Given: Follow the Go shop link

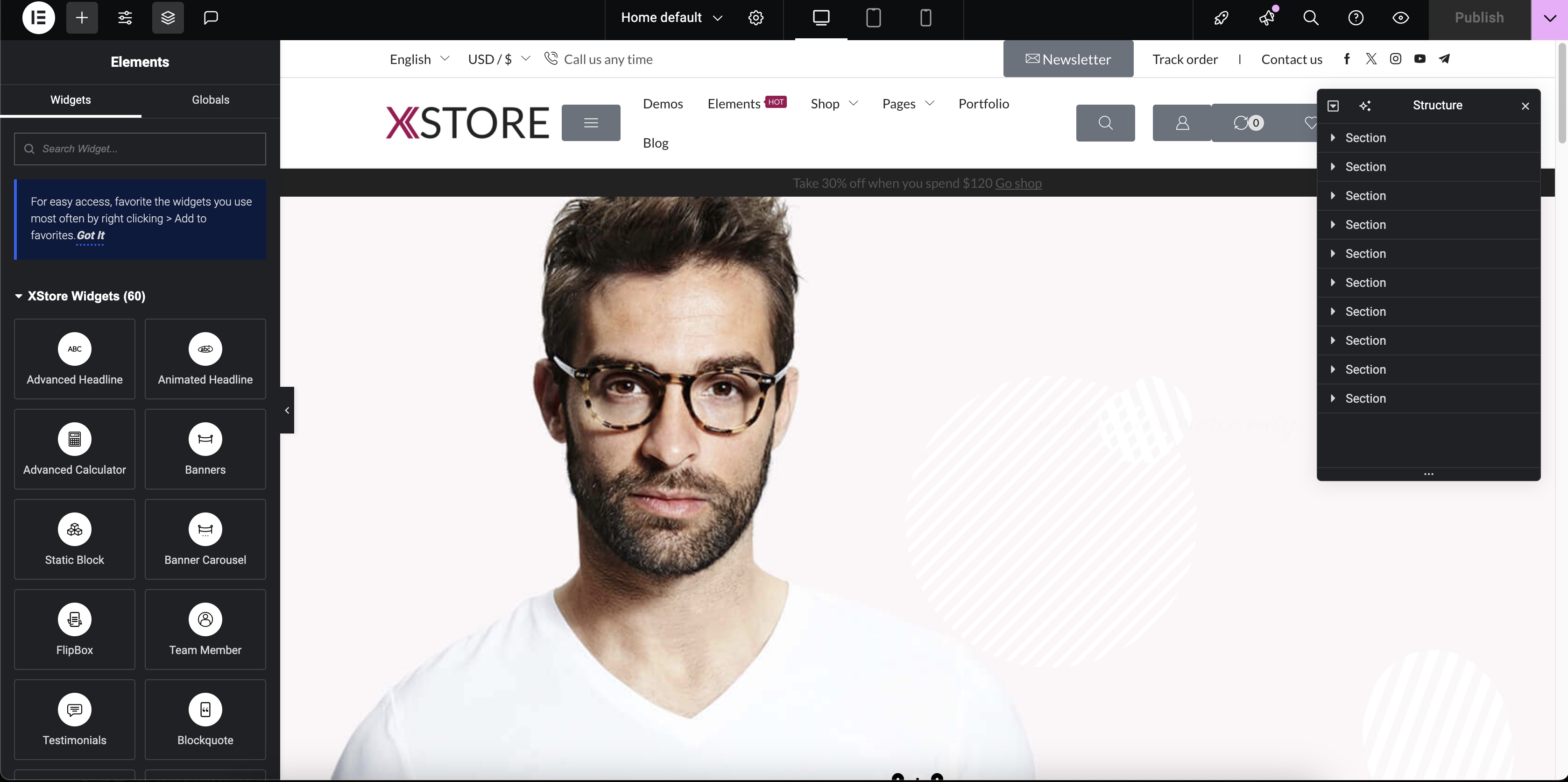Looking at the screenshot, I should point(1018,183).
